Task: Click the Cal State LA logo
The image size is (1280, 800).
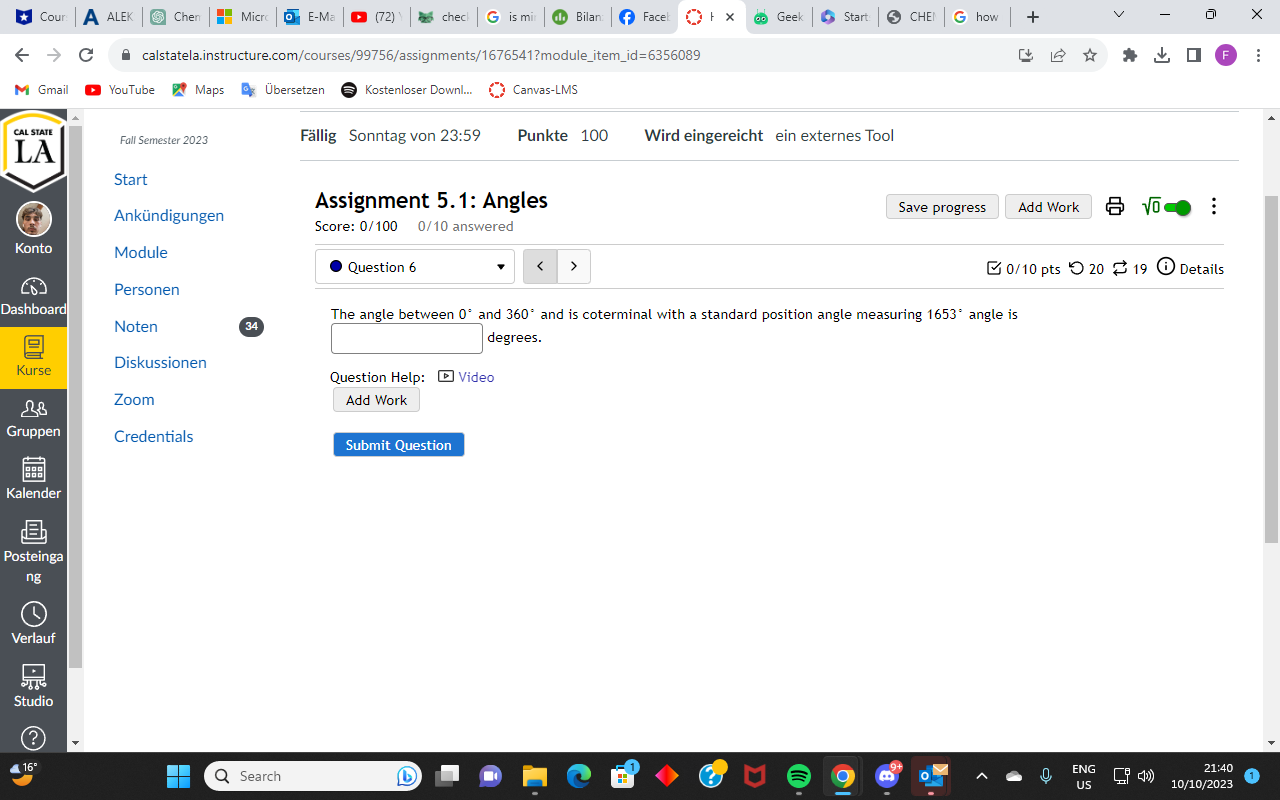Action: 33,150
